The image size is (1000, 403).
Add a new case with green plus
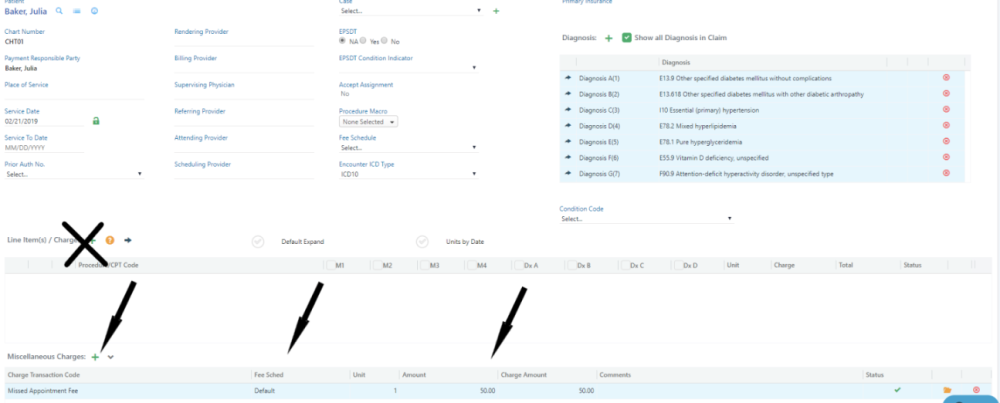496,11
